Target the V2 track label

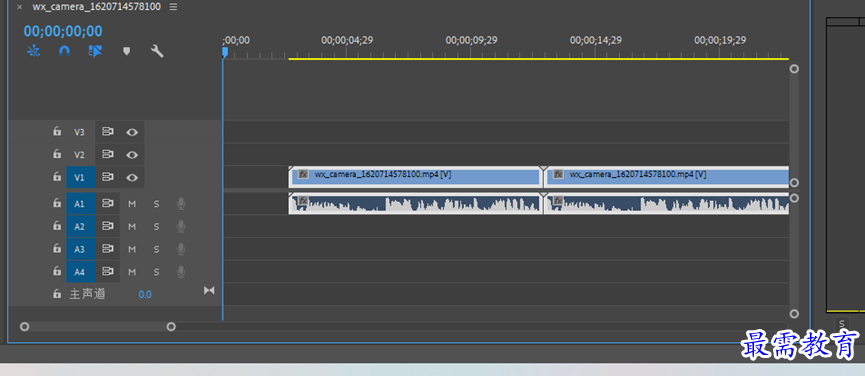pyautogui.click(x=80, y=154)
